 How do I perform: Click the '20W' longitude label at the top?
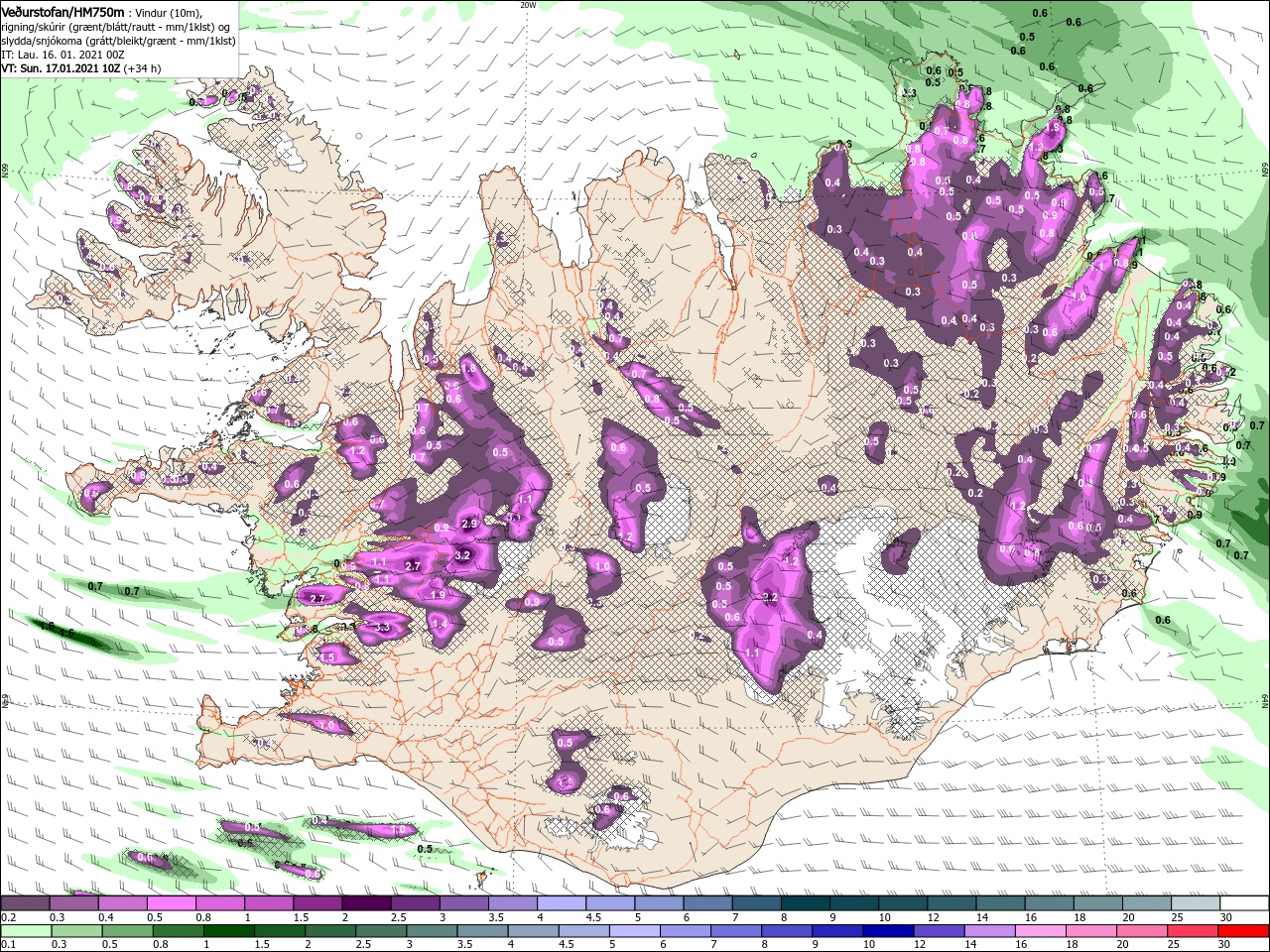pyautogui.click(x=527, y=5)
